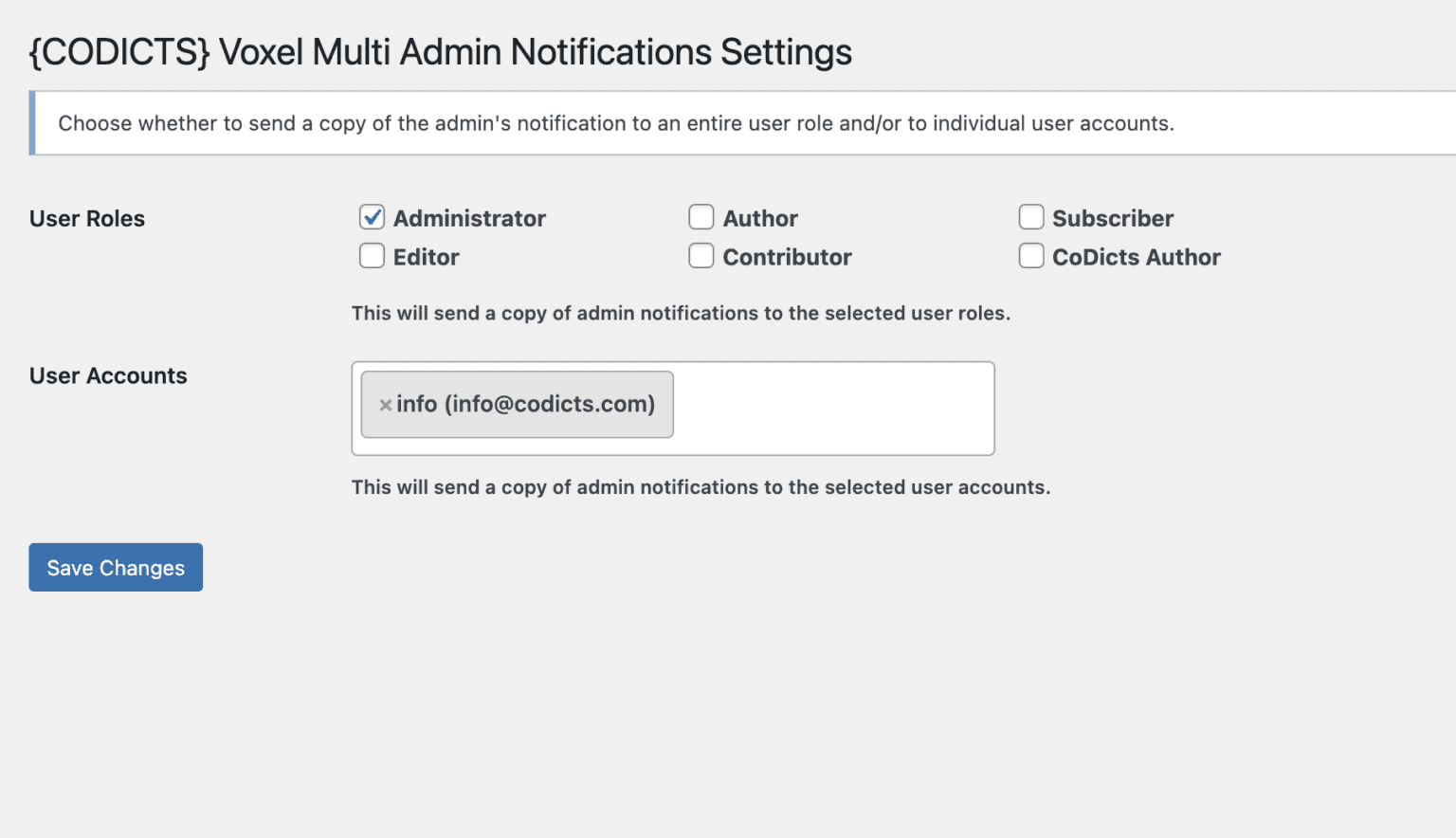Click the 'Author' label text
Viewport: 1456px width, 838px height.
pos(760,219)
